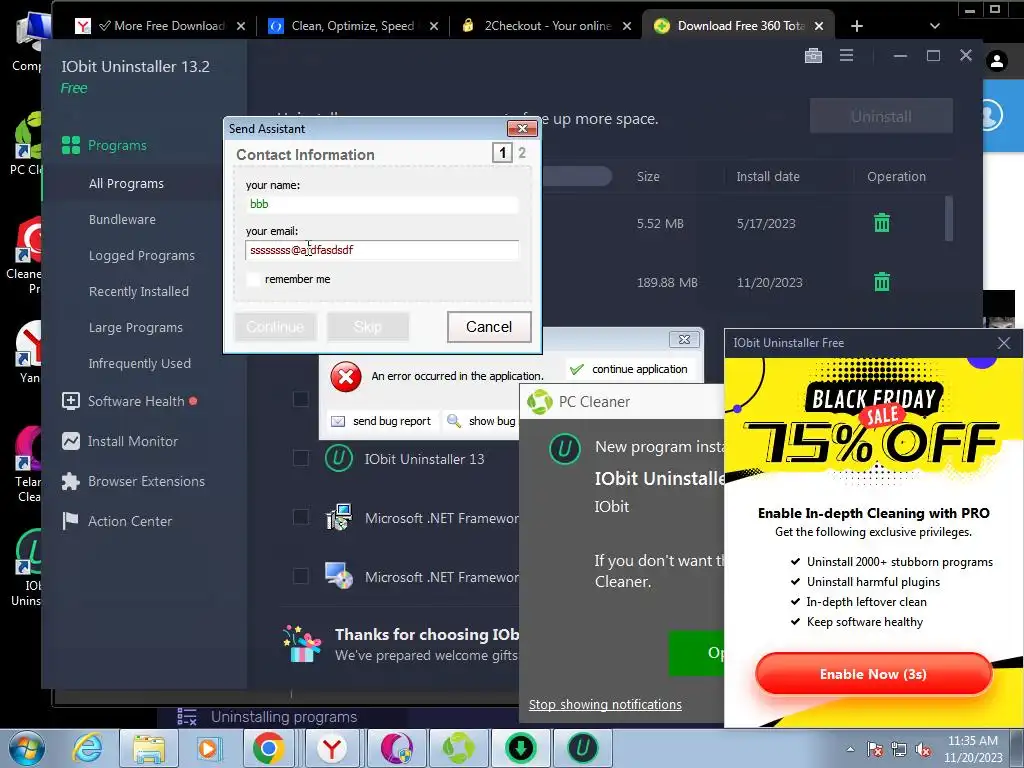Screen dimensions: 1024x768
Task: Check the first Microsoft .NET Framework checkbox
Action: coord(301,517)
